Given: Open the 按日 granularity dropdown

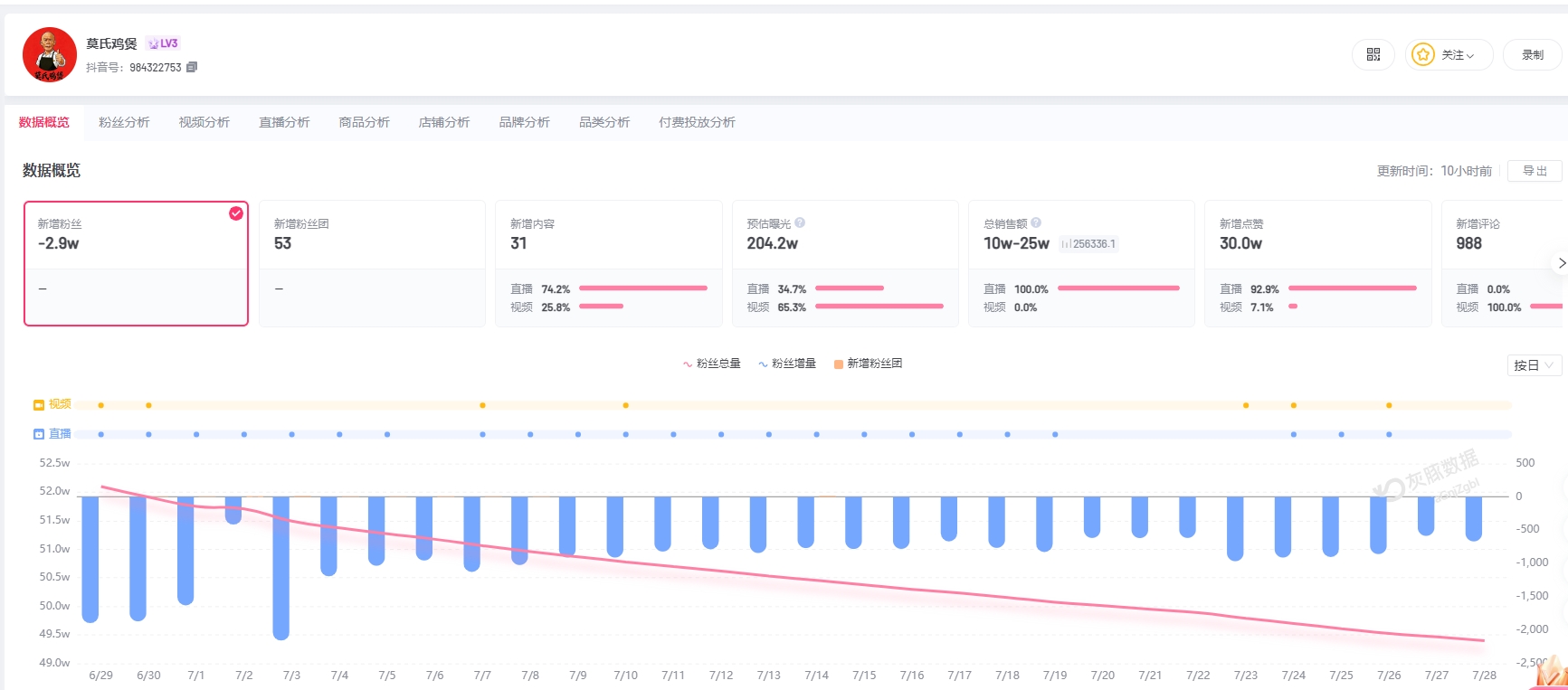Looking at the screenshot, I should pyautogui.click(x=1535, y=365).
